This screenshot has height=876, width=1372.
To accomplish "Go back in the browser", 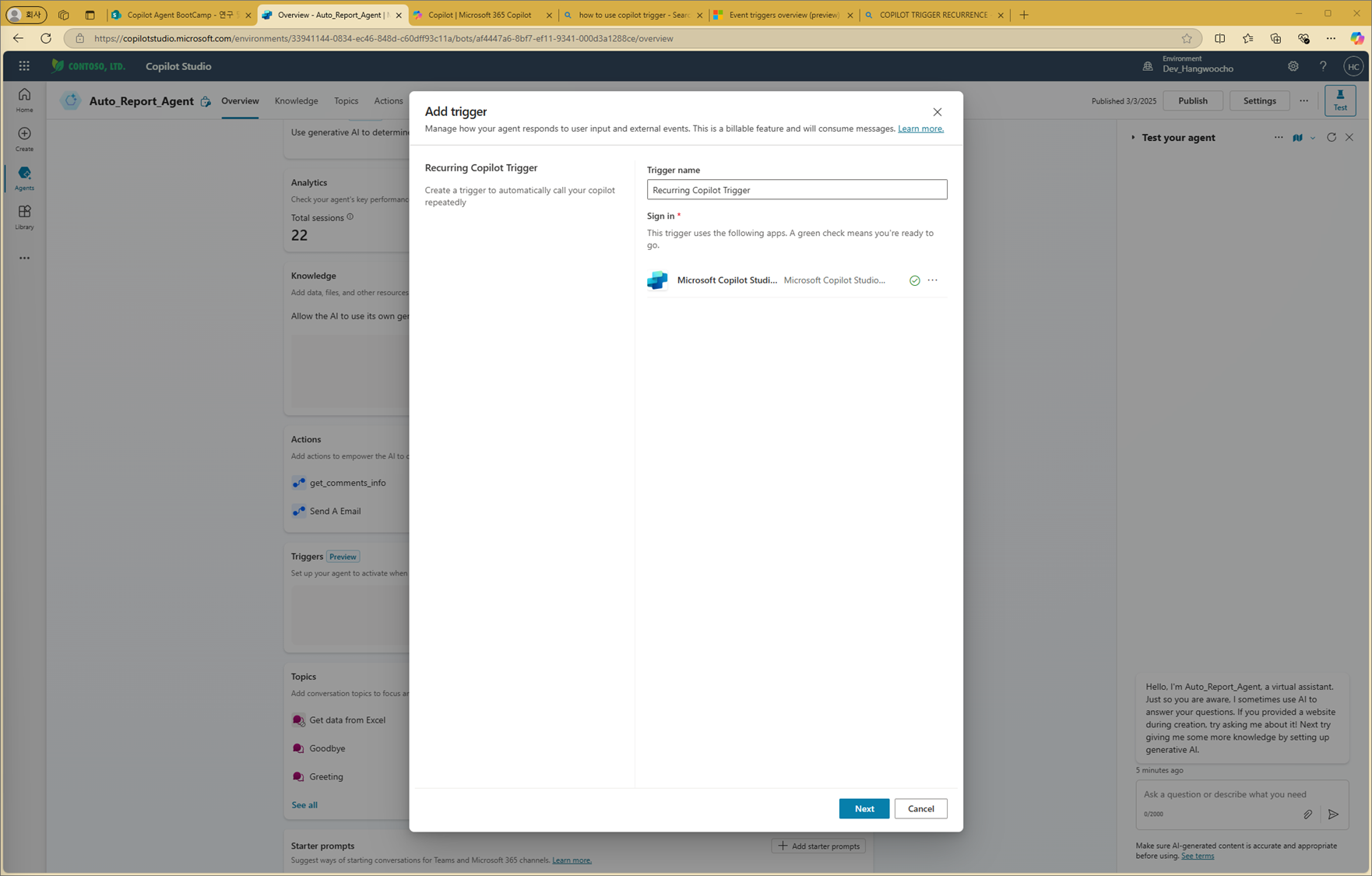I will click(x=18, y=38).
